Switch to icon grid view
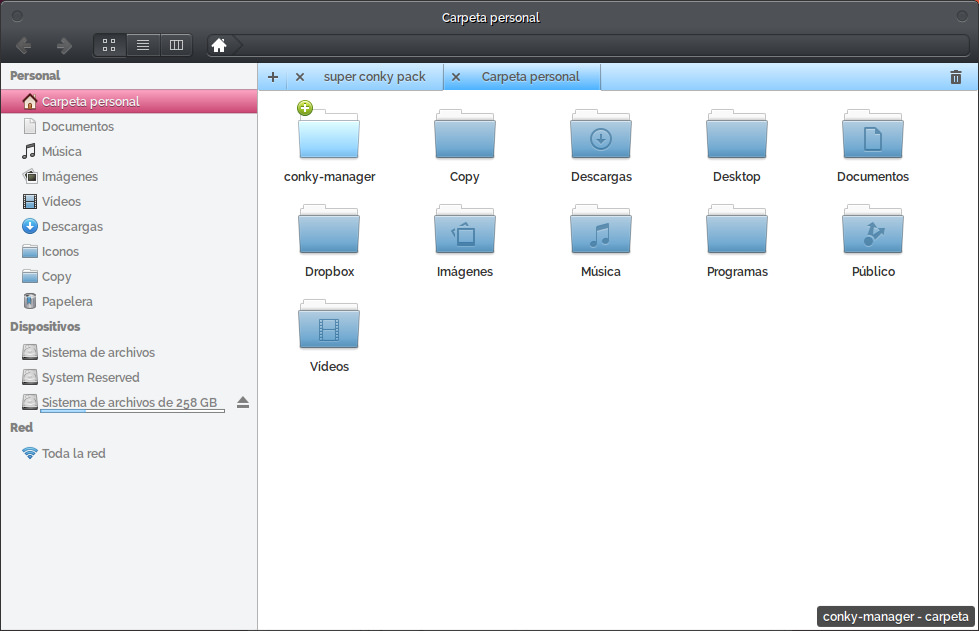The width and height of the screenshot is (979, 631). pyautogui.click(x=109, y=45)
